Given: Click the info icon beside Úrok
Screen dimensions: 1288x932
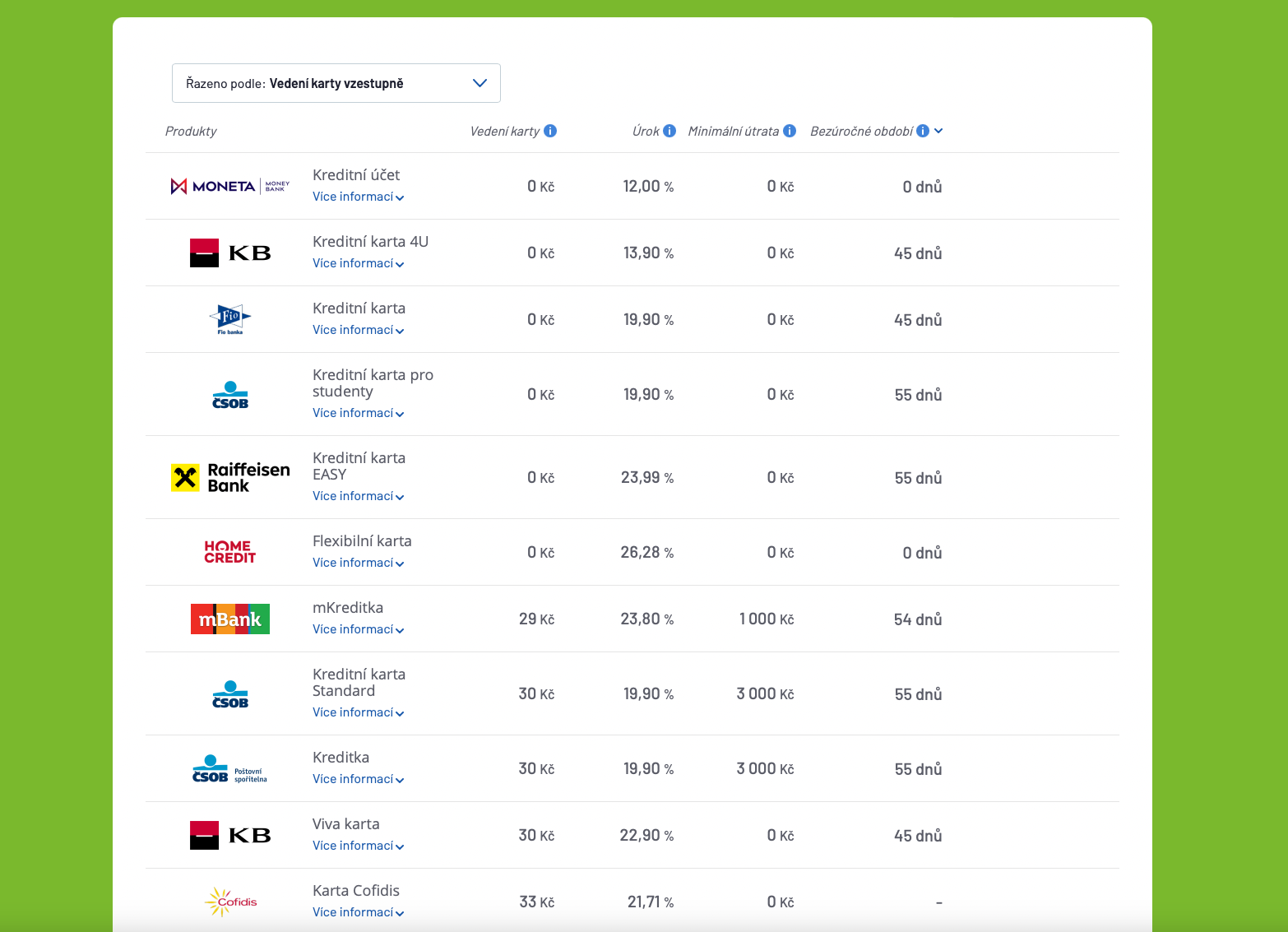Looking at the screenshot, I should click(x=669, y=131).
